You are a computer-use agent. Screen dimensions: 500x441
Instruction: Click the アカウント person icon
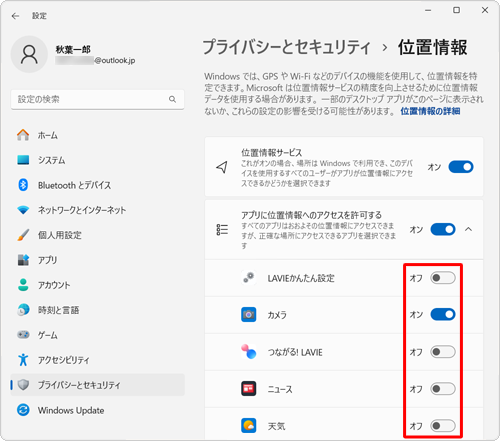coord(23,285)
